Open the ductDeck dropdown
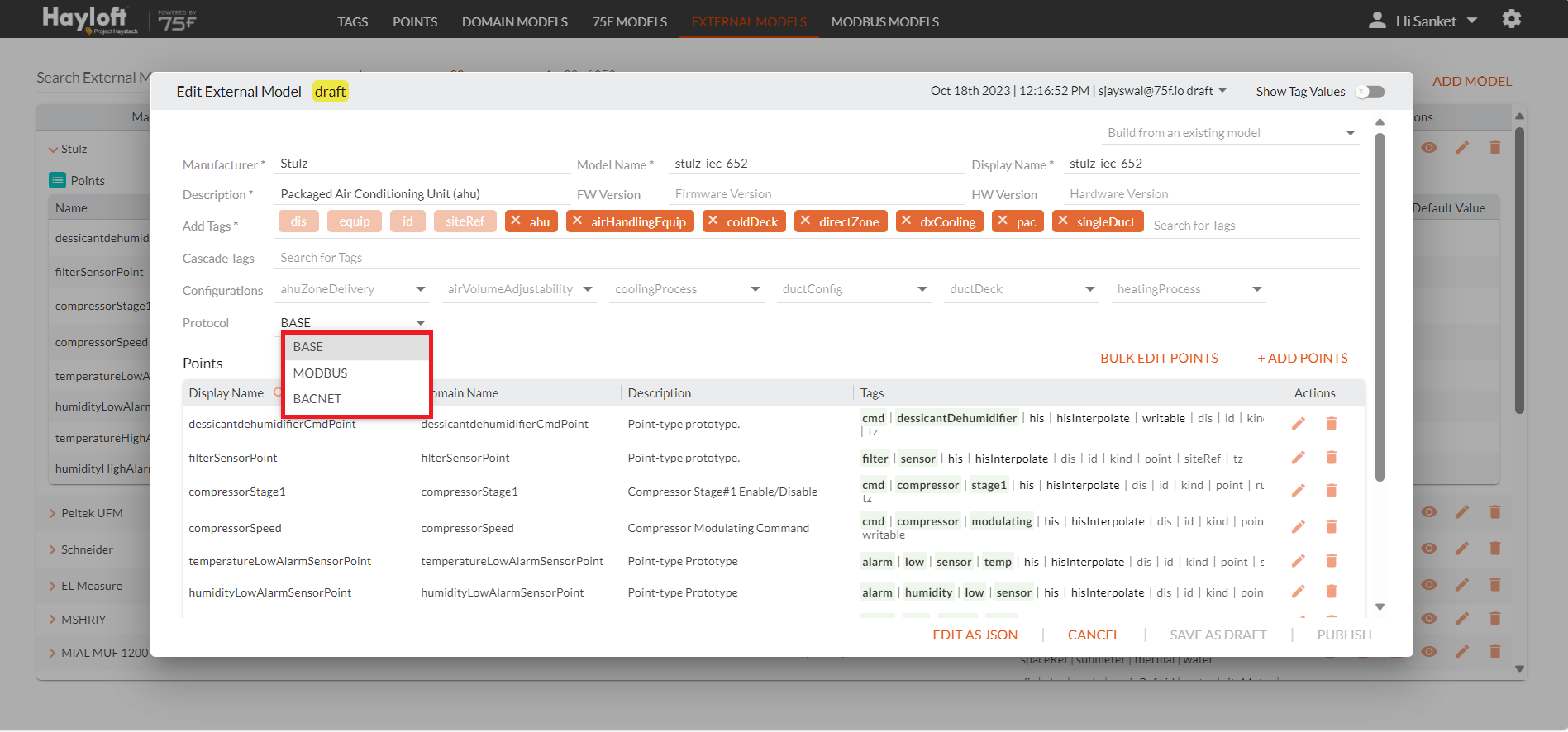Image resolution: width=1568 pixels, height=732 pixels. (x=1022, y=289)
